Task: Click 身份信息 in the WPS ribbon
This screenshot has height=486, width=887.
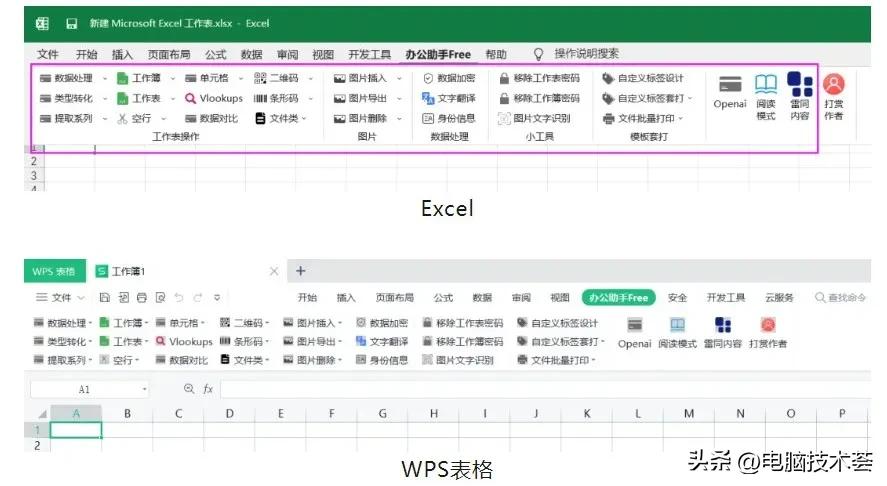Action: [x=382, y=360]
